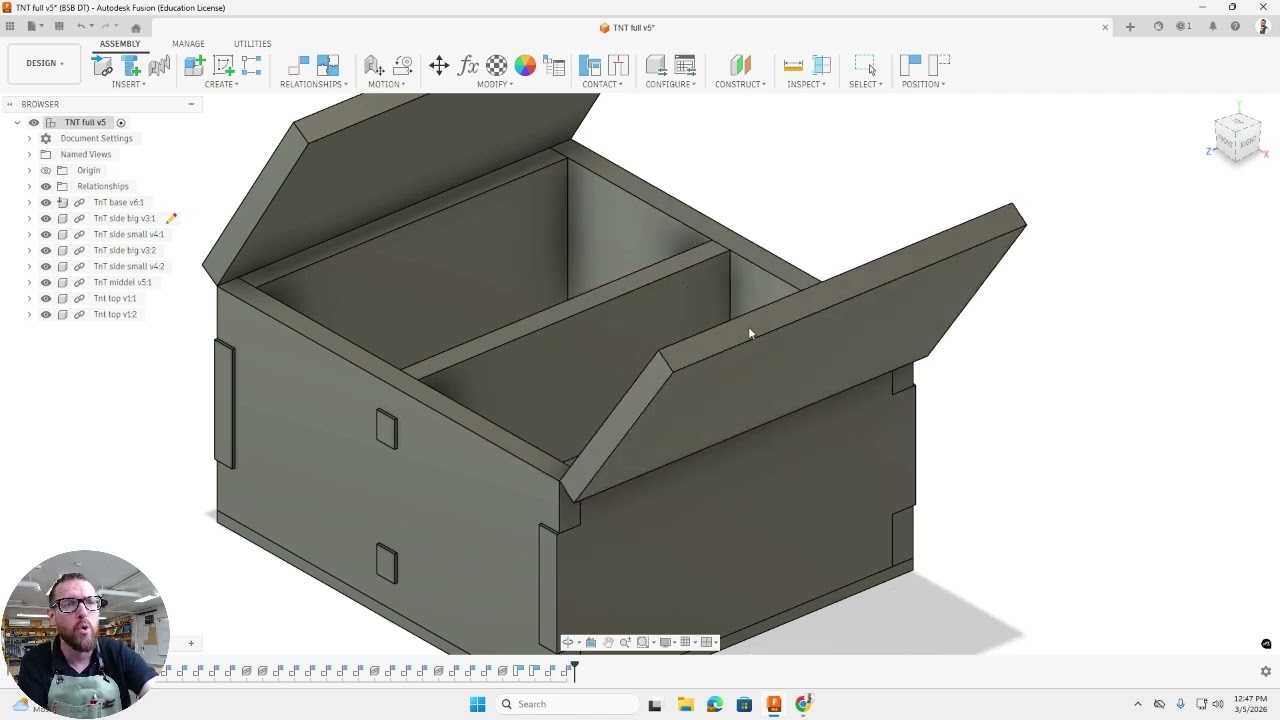Switch to the ASSEMBLY tab
Screen dimensions: 1280x720
tap(120, 44)
